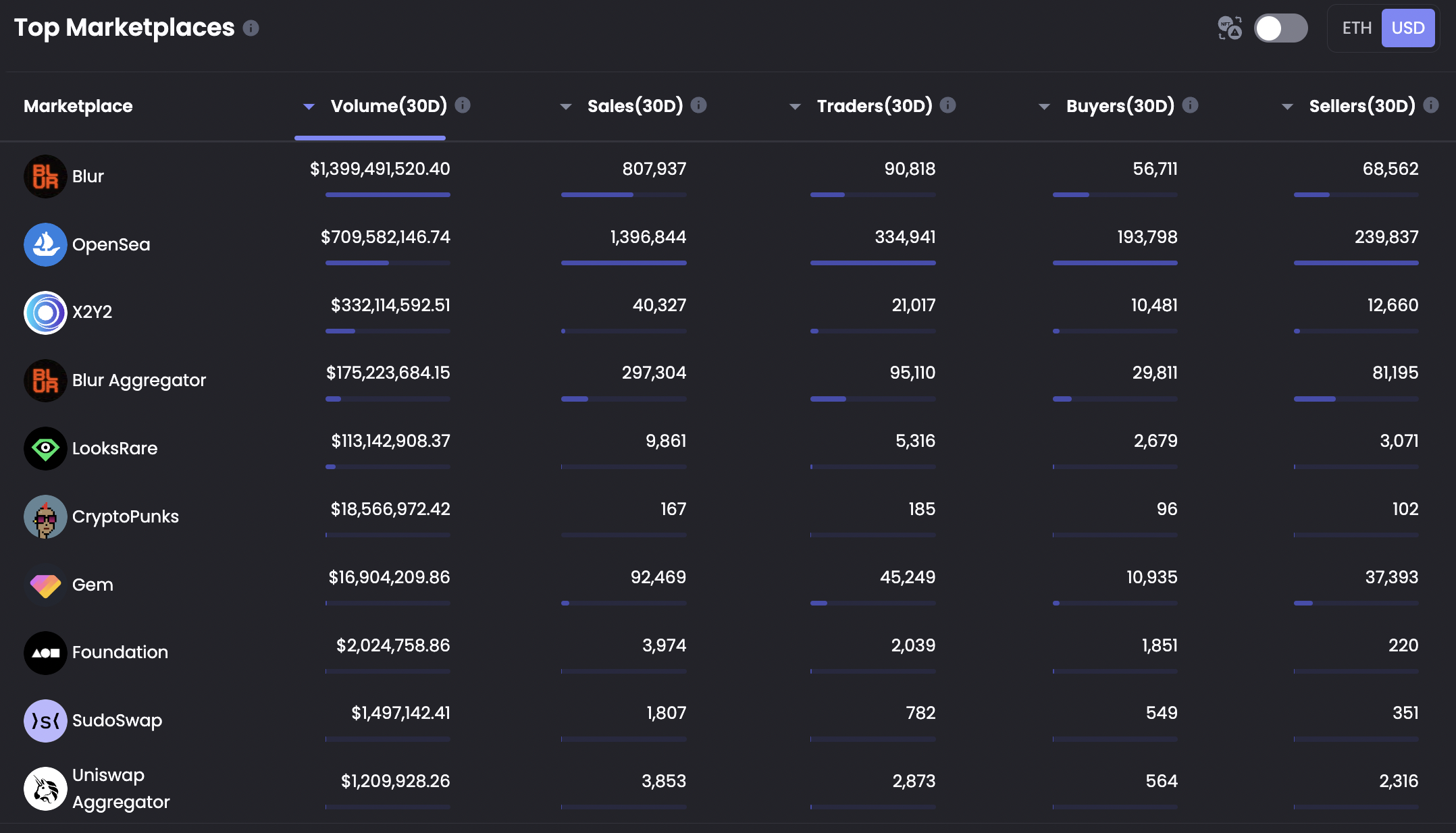Switch currency display to ETH

pos(1357,28)
